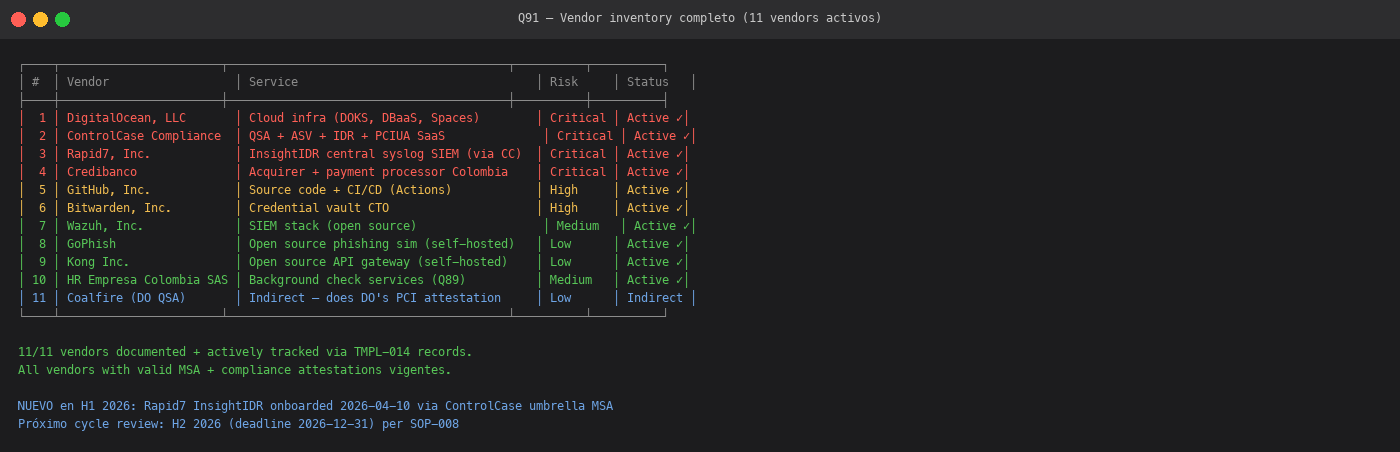The width and height of the screenshot is (1400, 452).
Task: Click row number 11
Action: [x=39, y=298]
